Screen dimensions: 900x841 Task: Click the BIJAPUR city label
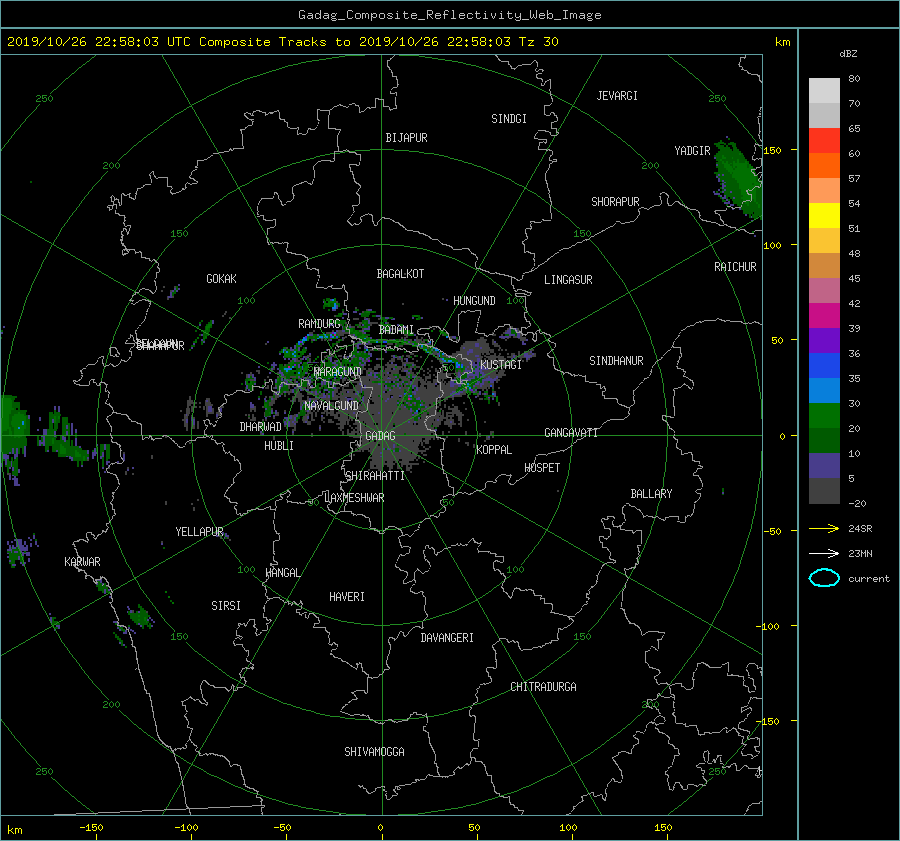[406, 138]
